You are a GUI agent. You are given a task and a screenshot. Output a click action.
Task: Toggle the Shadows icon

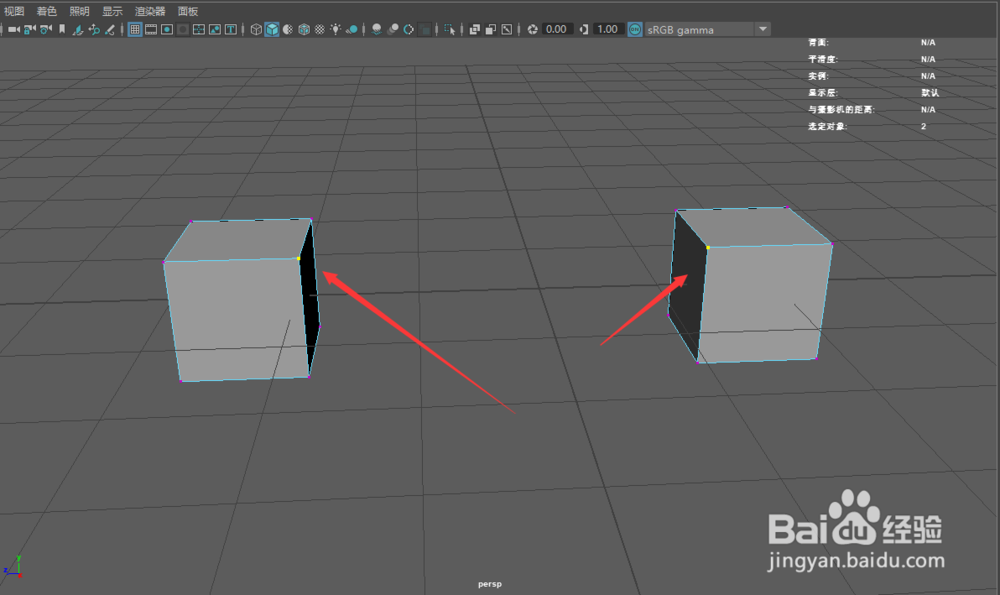point(351,29)
